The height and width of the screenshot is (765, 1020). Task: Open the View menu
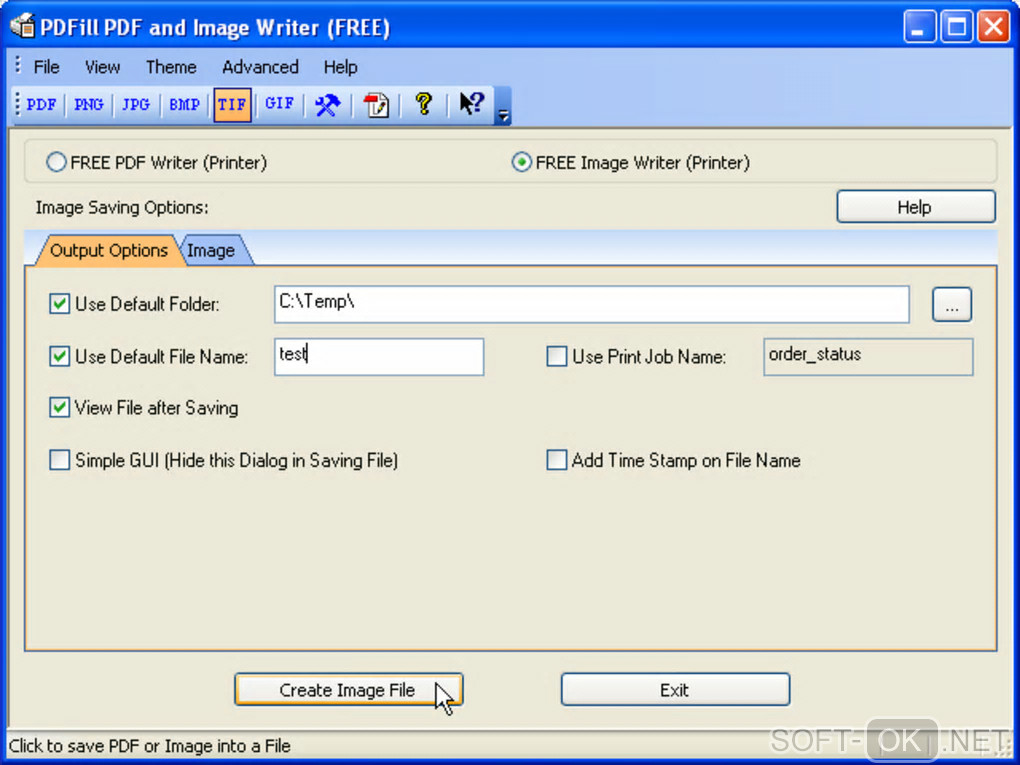[102, 67]
